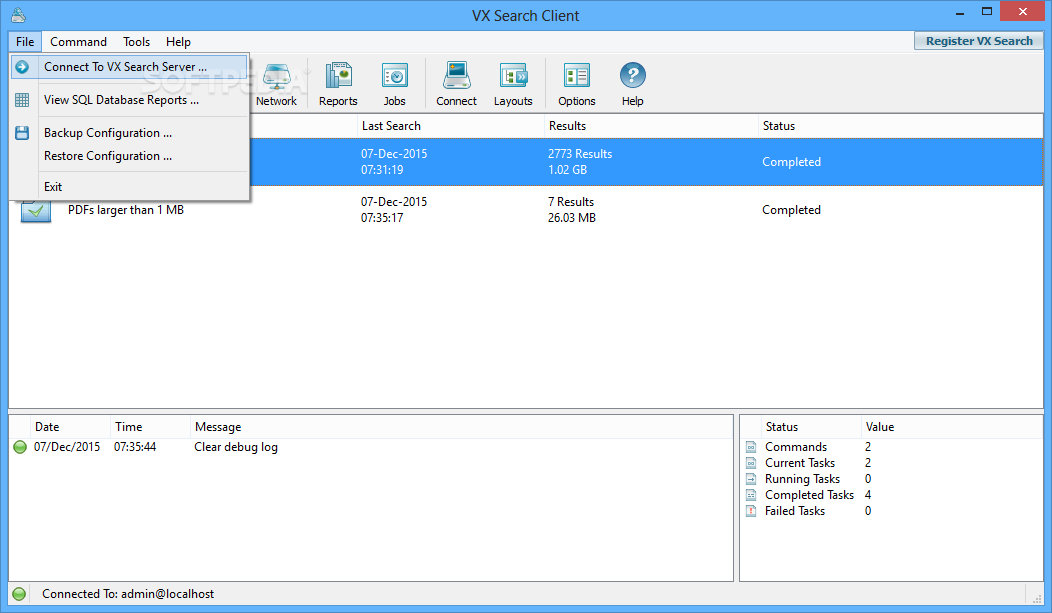Image resolution: width=1052 pixels, height=613 pixels.
Task: Click the Status column header above Commands
Action: (x=810, y=427)
